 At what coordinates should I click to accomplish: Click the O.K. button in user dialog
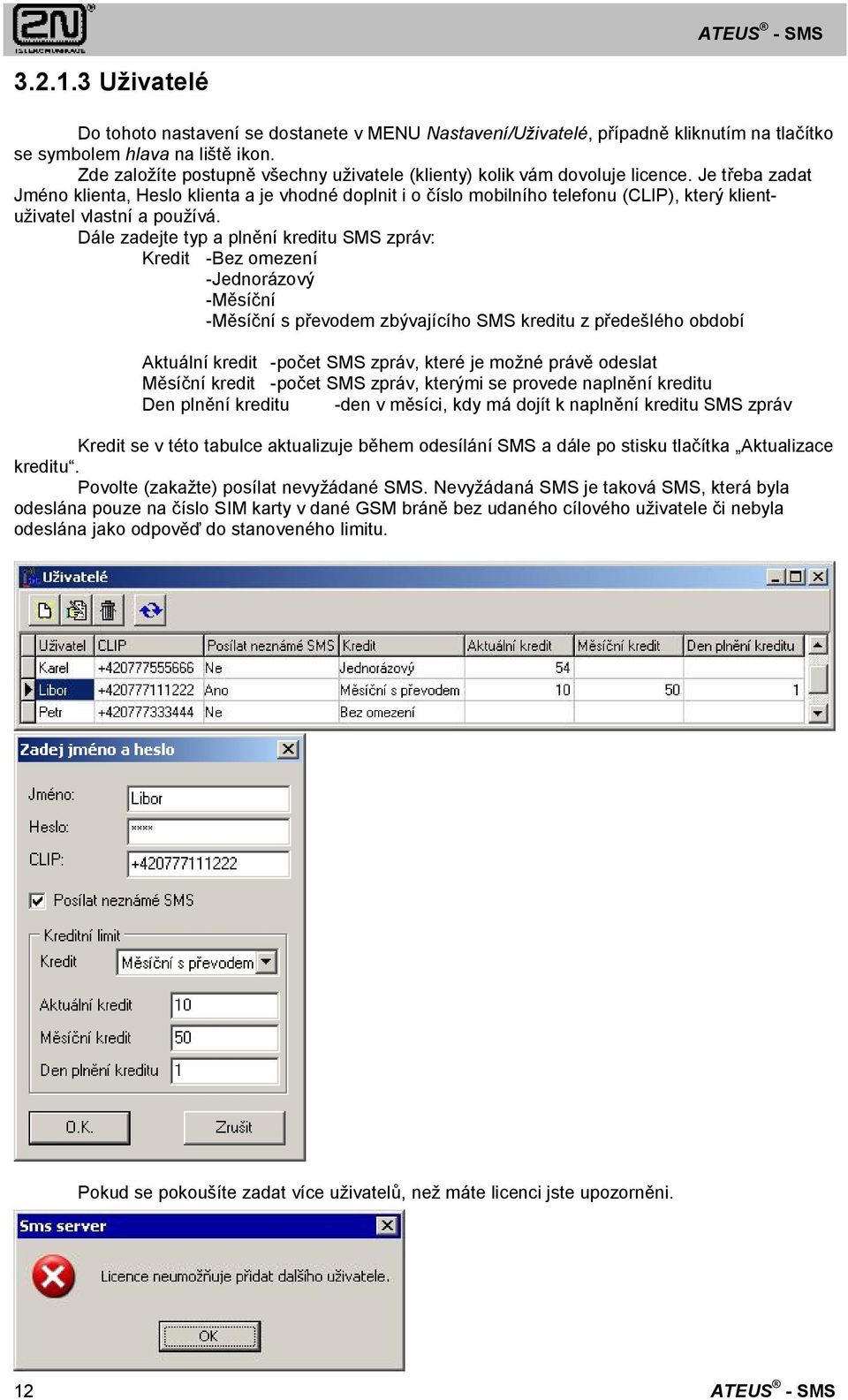click(x=79, y=1127)
